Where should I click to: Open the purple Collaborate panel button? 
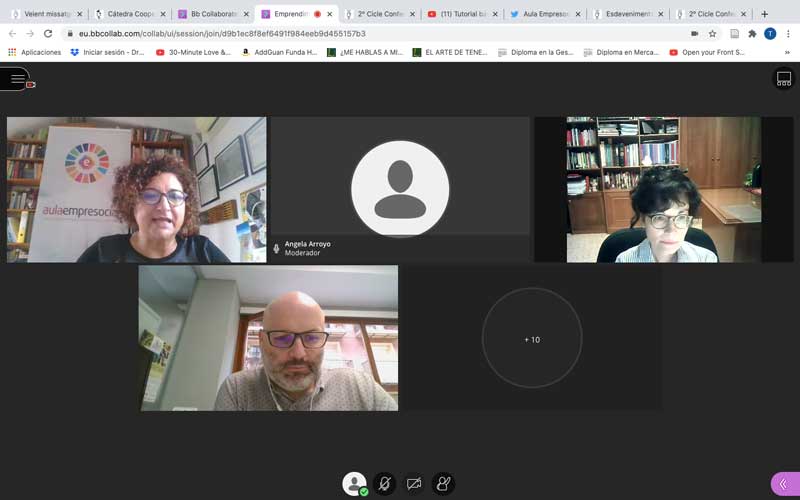(x=786, y=484)
